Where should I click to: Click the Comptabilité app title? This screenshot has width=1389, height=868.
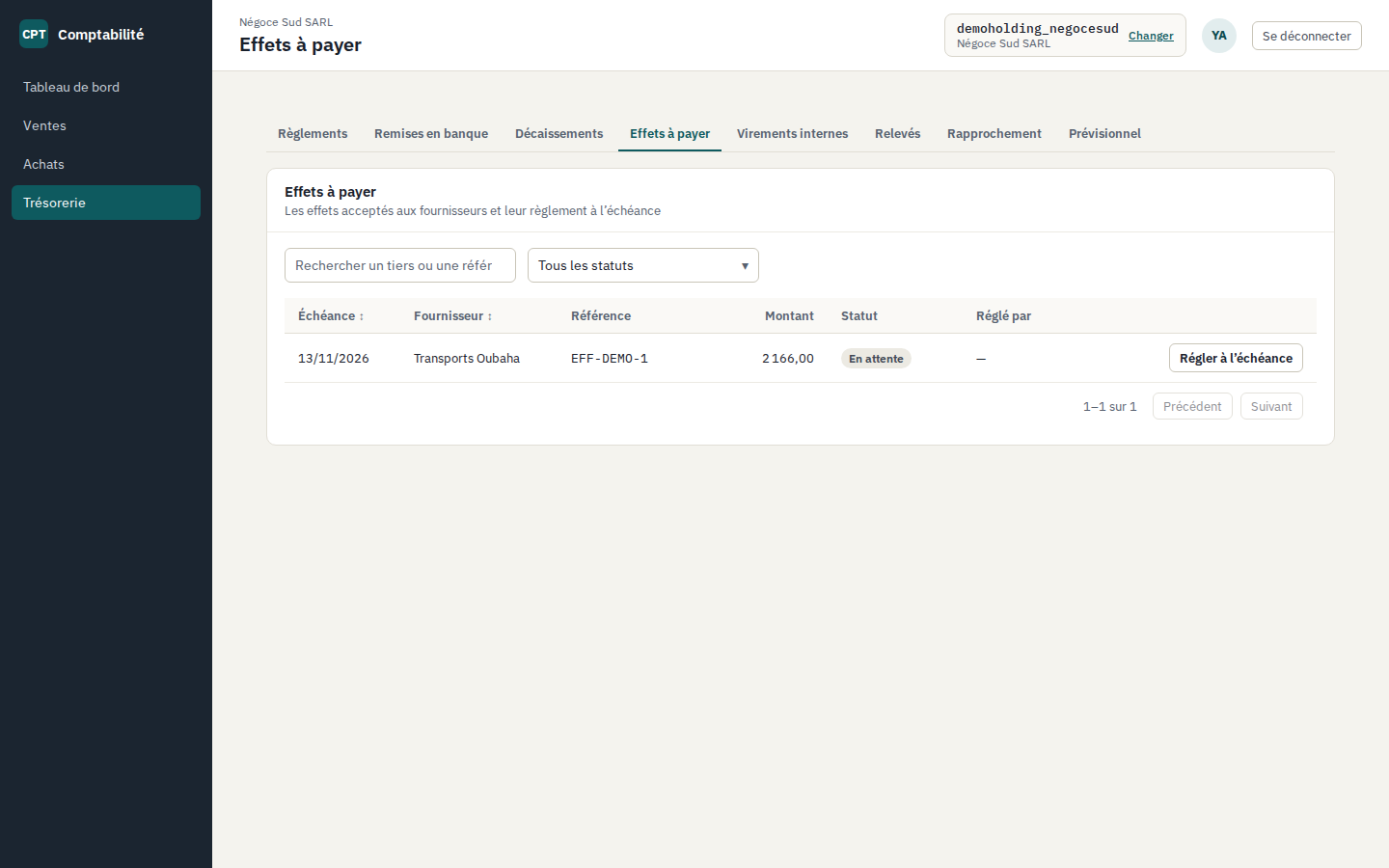tap(100, 34)
